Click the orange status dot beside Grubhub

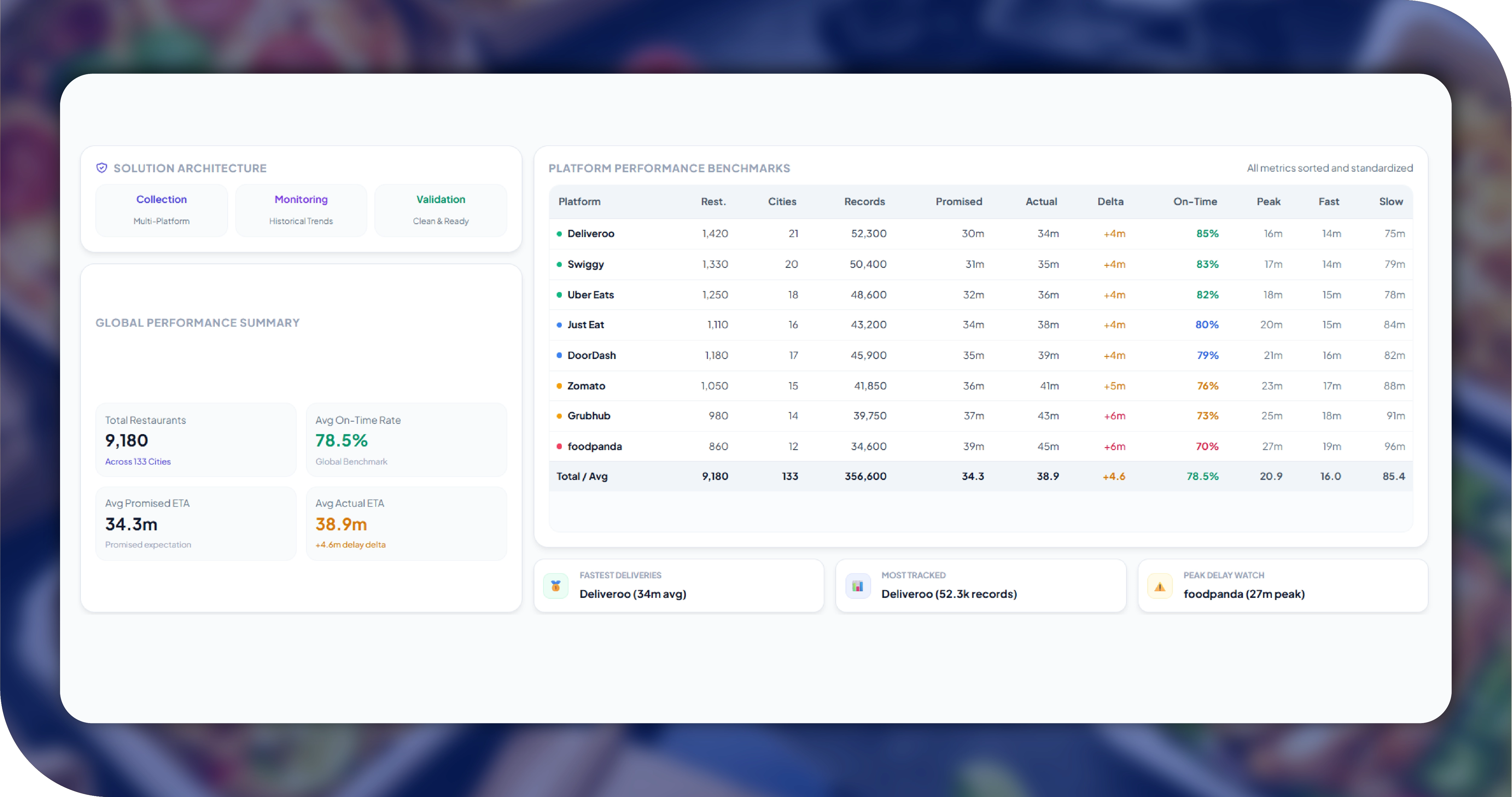click(x=559, y=415)
